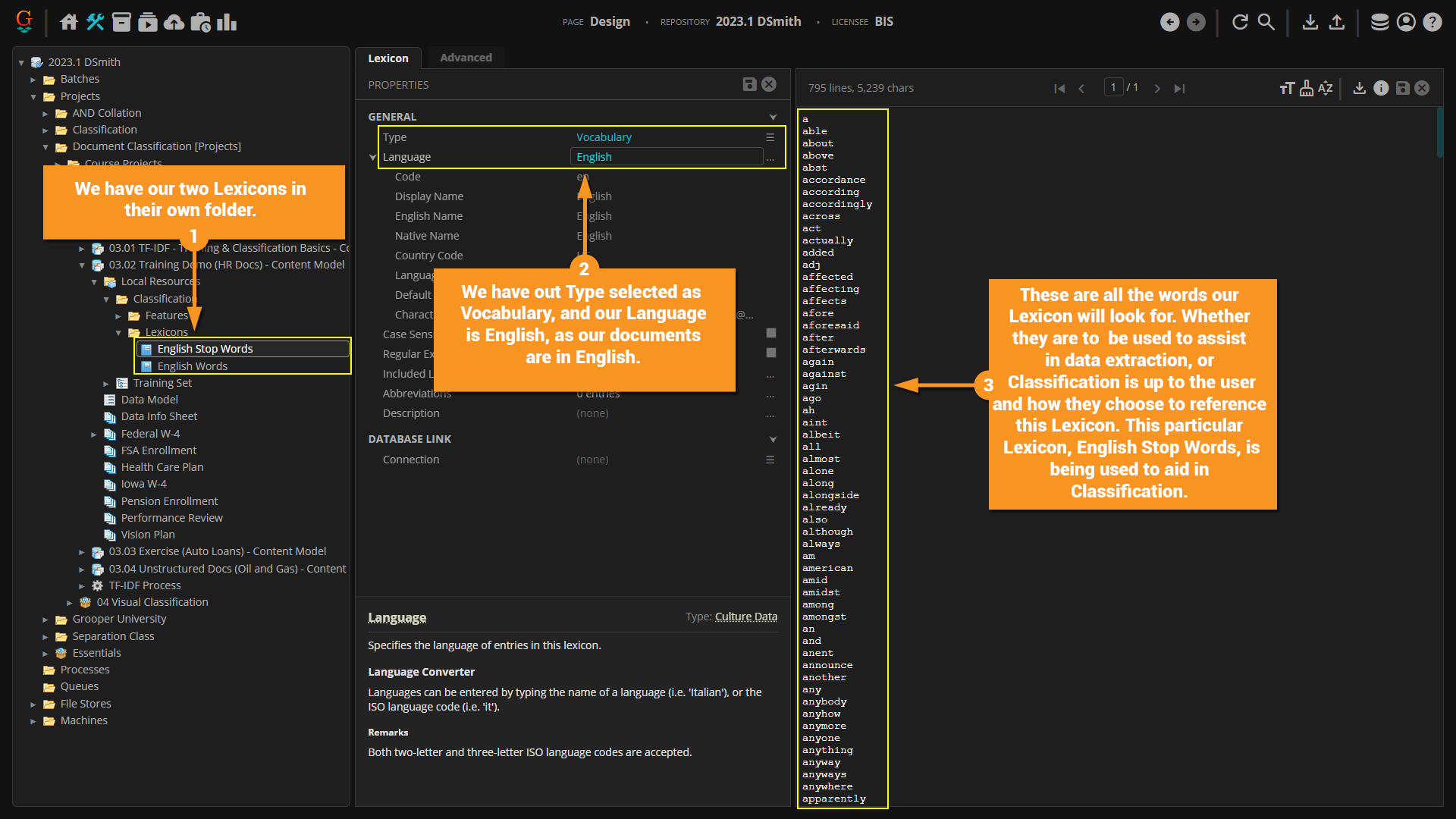Click the sort A-Z icon in the editor
This screenshot has width=1456, height=819.
pos(1325,88)
